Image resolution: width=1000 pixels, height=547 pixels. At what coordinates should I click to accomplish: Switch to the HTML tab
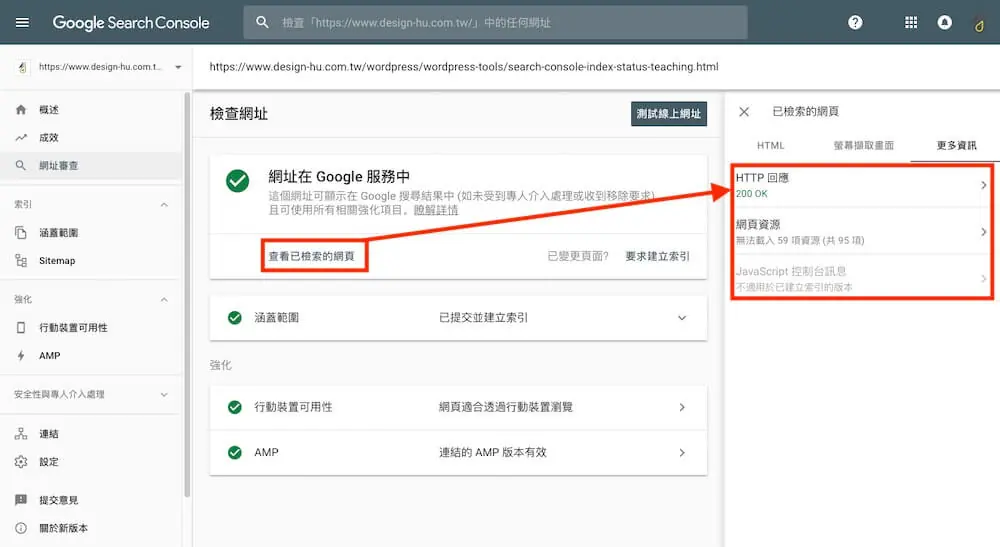click(x=770, y=145)
